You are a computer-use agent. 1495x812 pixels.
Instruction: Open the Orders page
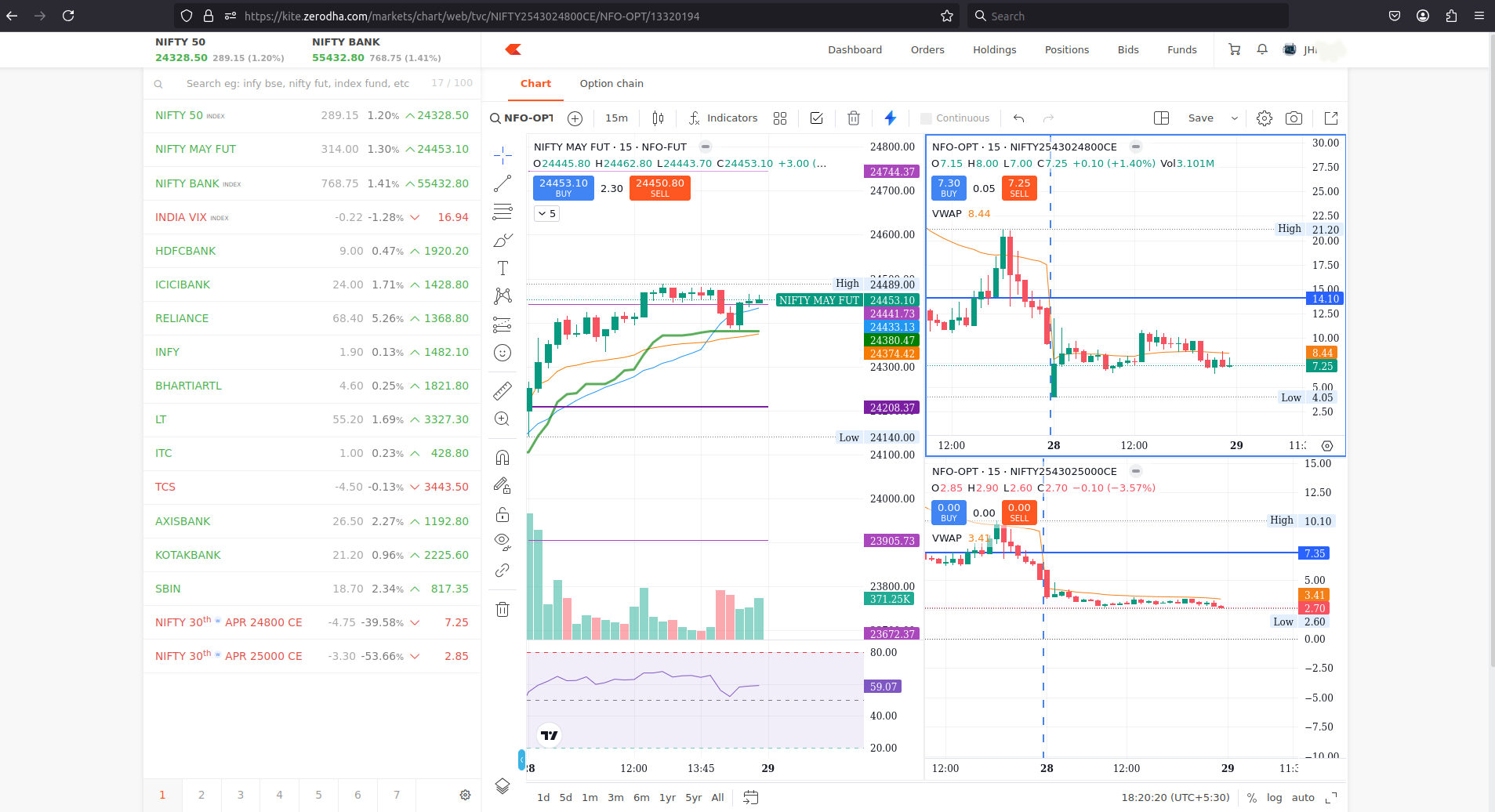point(927,49)
